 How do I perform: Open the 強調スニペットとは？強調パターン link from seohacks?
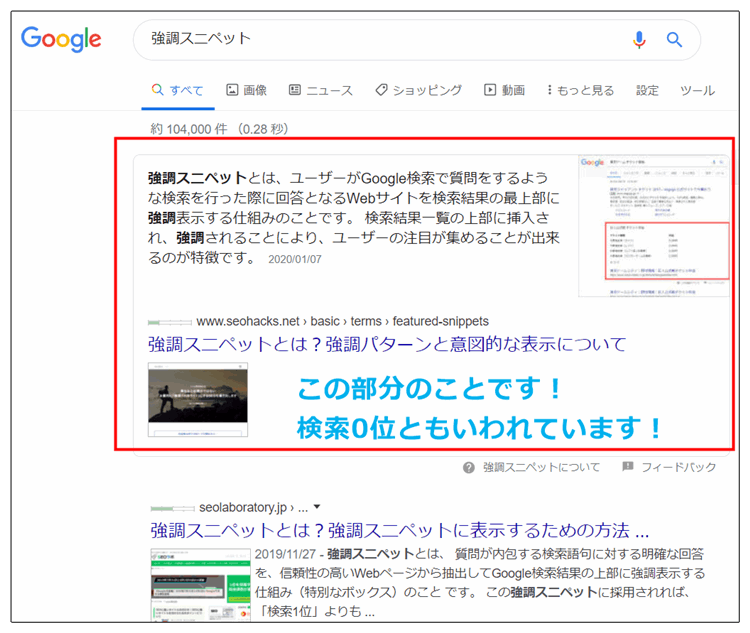pyautogui.click(x=387, y=345)
